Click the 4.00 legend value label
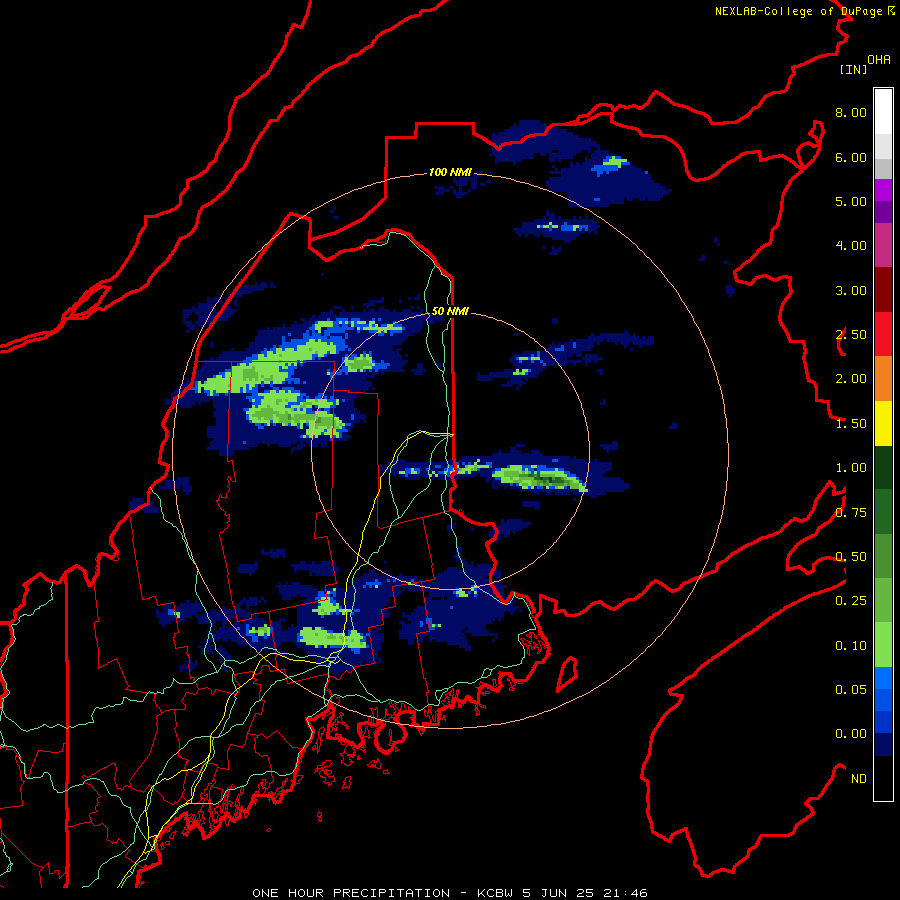 tap(851, 246)
